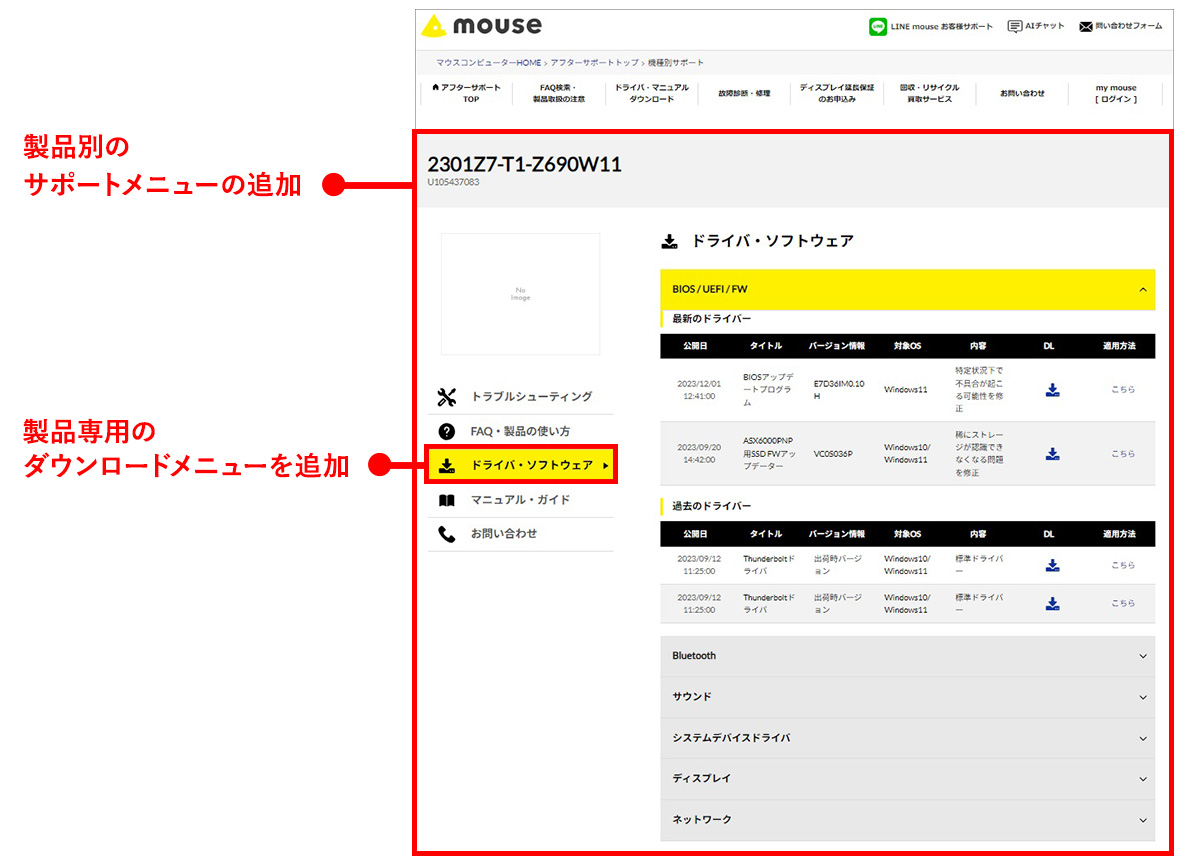Download the BIOS update program E7D36IM0.10H
This screenshot has height=862, width=1200.
(1052, 390)
